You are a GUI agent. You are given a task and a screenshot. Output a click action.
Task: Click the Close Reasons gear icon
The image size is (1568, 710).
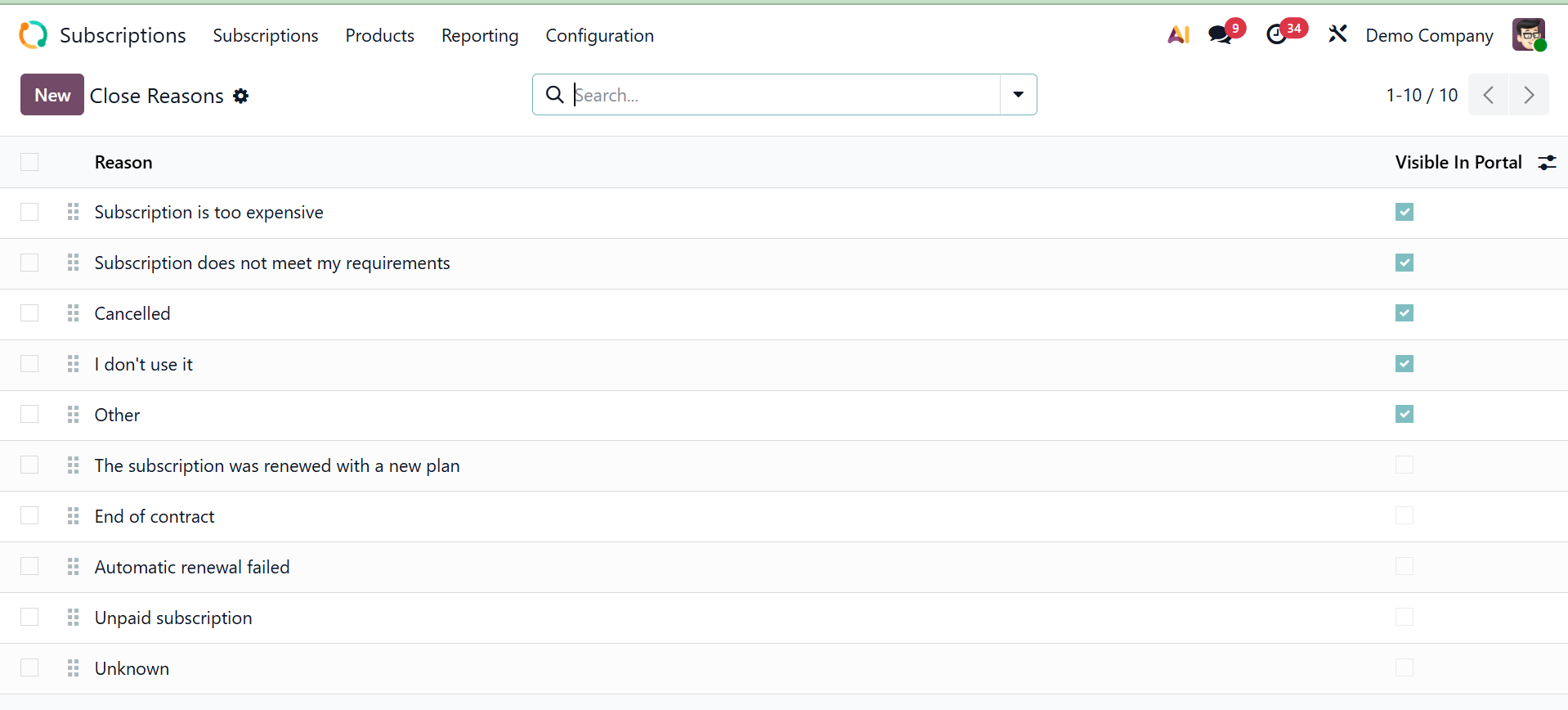pyautogui.click(x=240, y=96)
